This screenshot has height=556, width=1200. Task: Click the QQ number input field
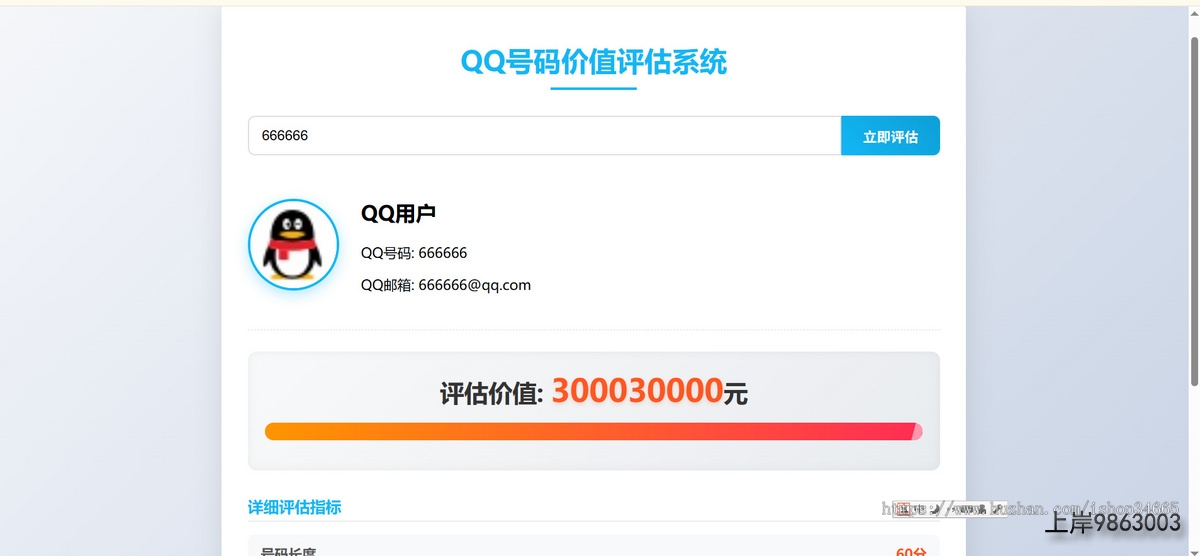[x=544, y=136]
